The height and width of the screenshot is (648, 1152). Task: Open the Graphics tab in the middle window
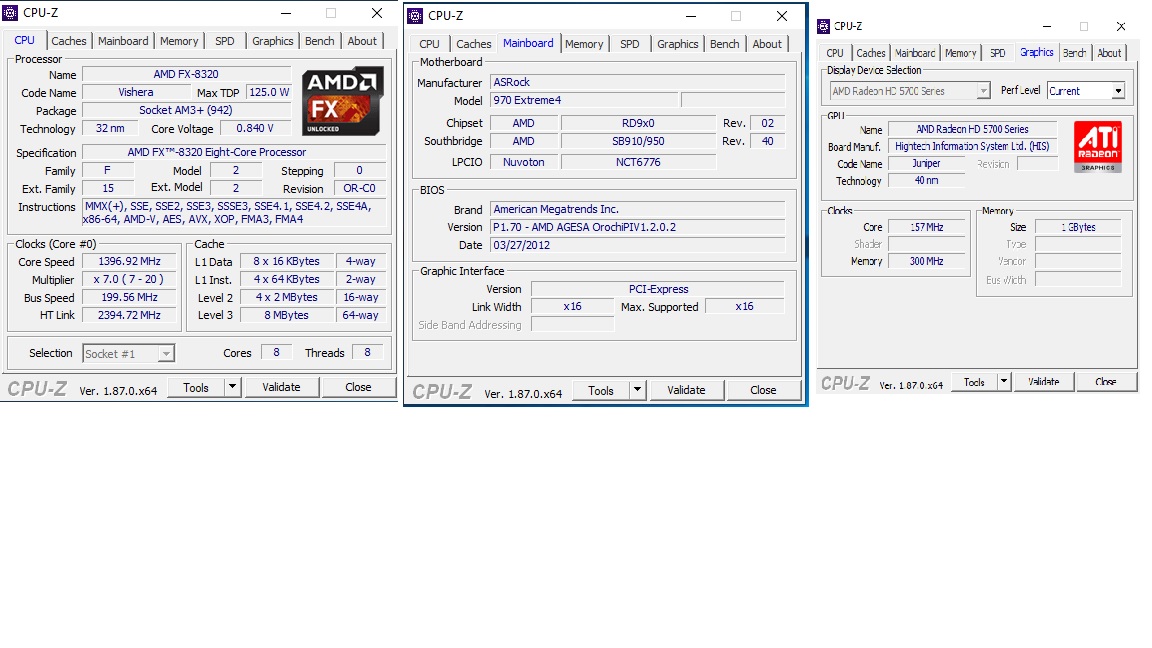point(677,44)
